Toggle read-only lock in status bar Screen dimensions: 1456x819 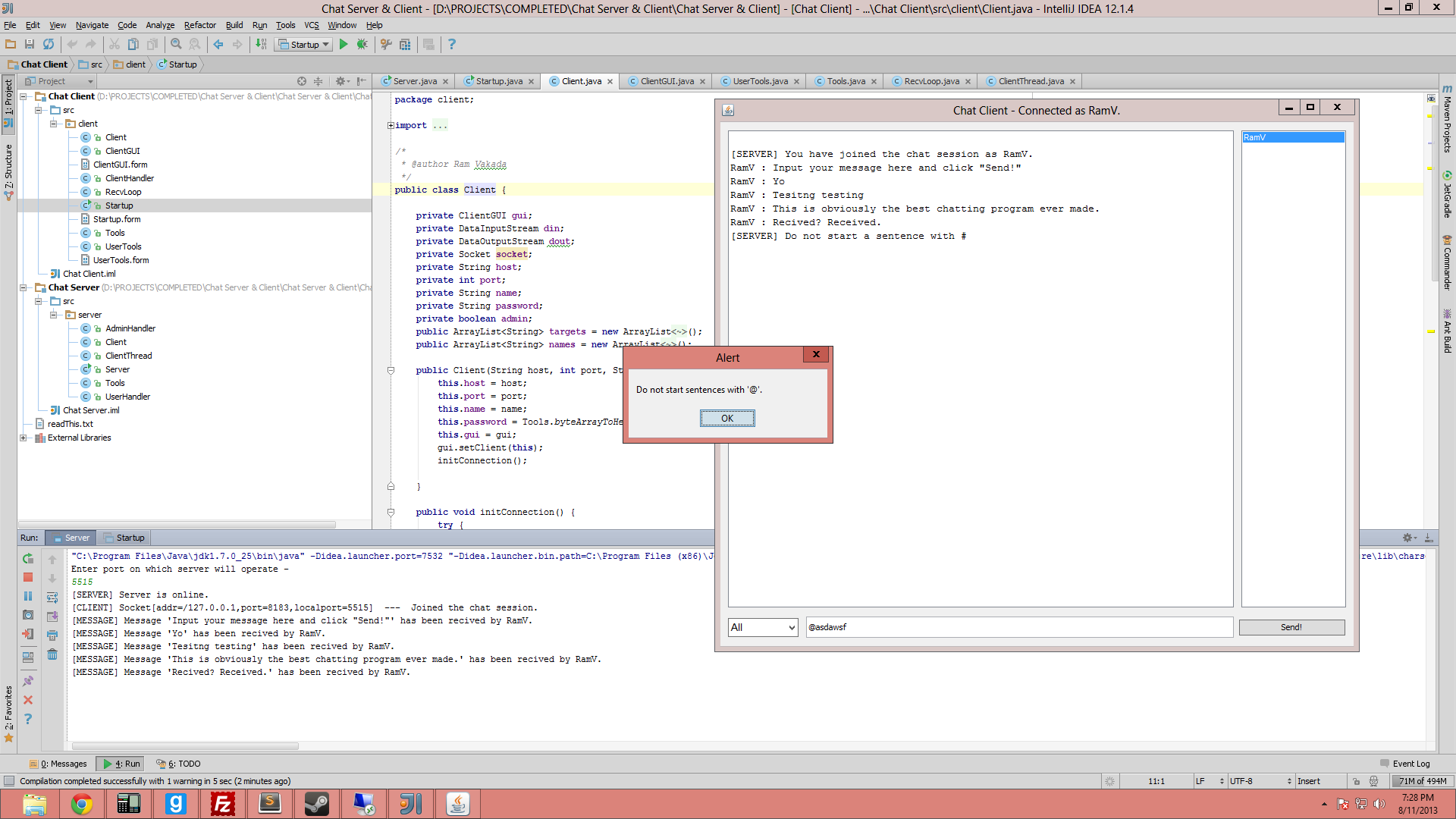pyautogui.click(x=1356, y=781)
